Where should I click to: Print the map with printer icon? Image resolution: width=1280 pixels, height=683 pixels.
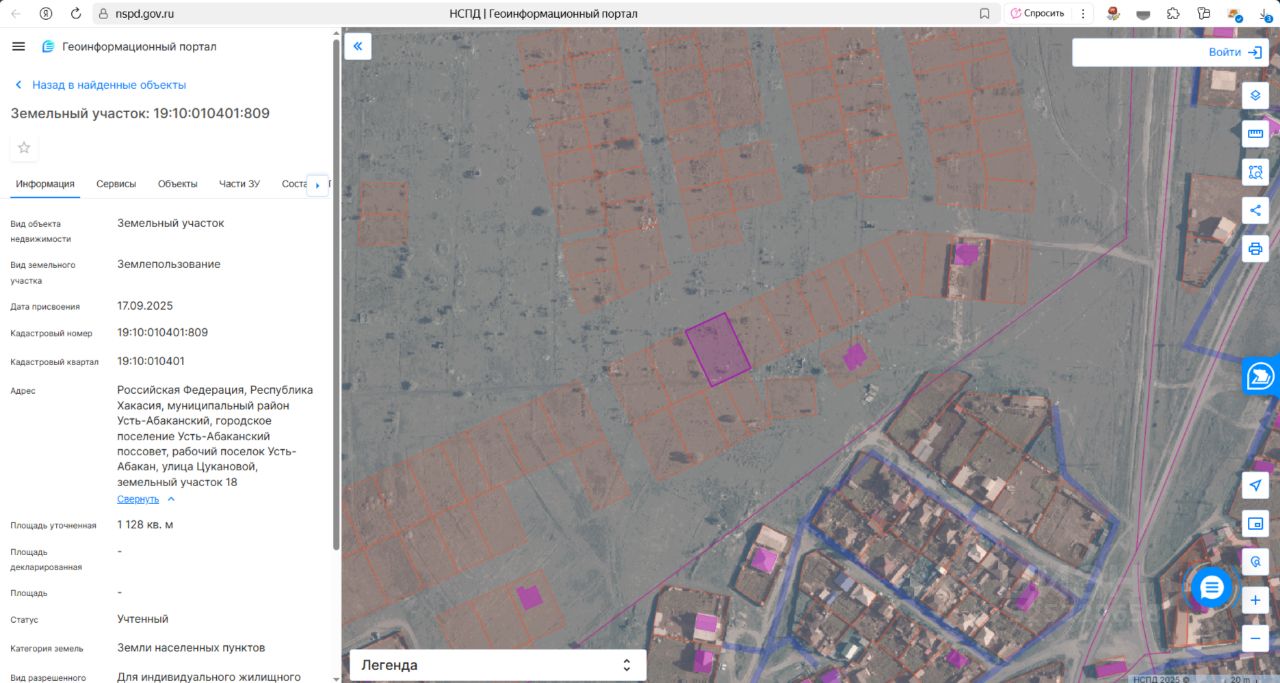click(1256, 248)
